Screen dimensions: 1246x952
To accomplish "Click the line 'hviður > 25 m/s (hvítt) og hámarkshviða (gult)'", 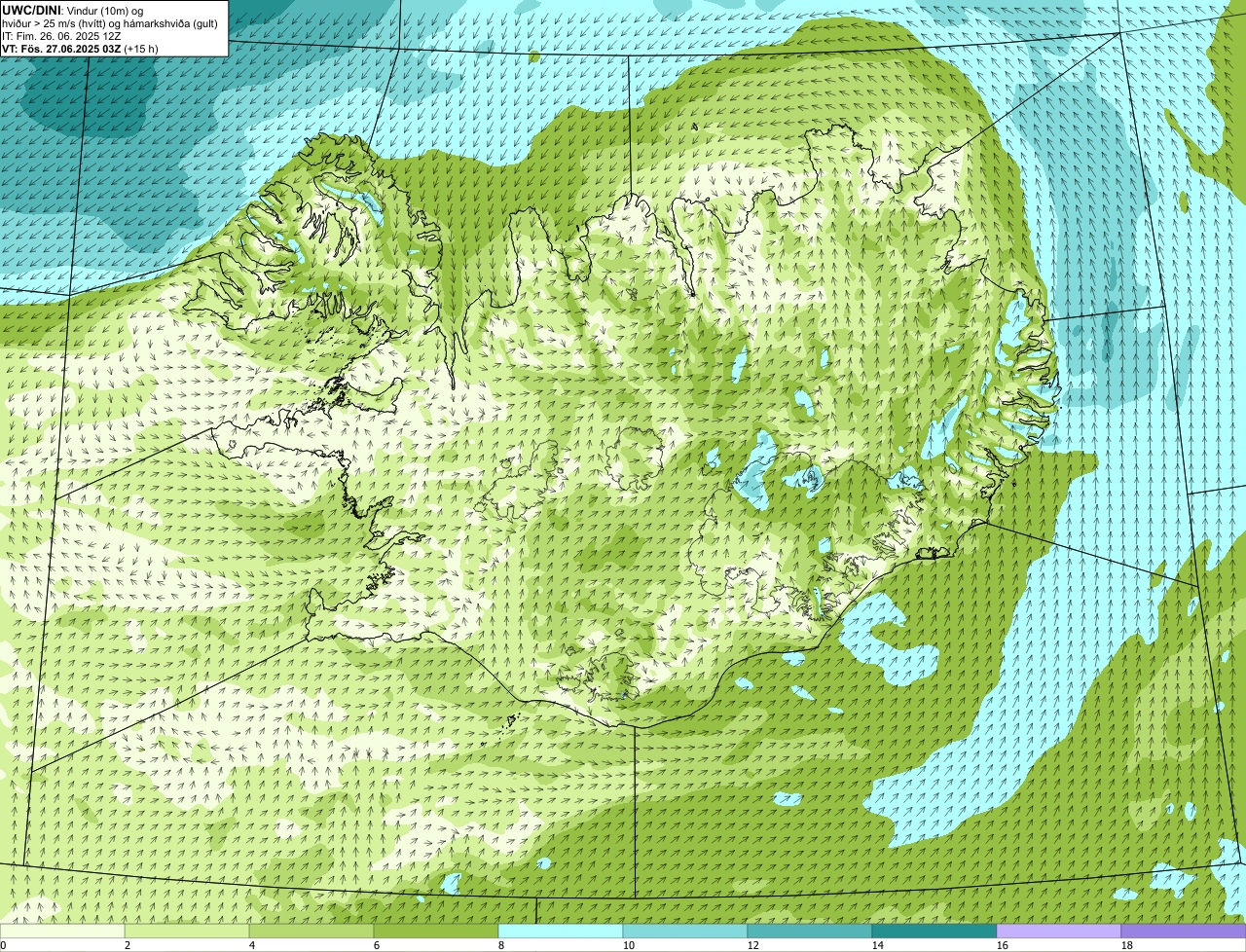I will (x=110, y=22).
